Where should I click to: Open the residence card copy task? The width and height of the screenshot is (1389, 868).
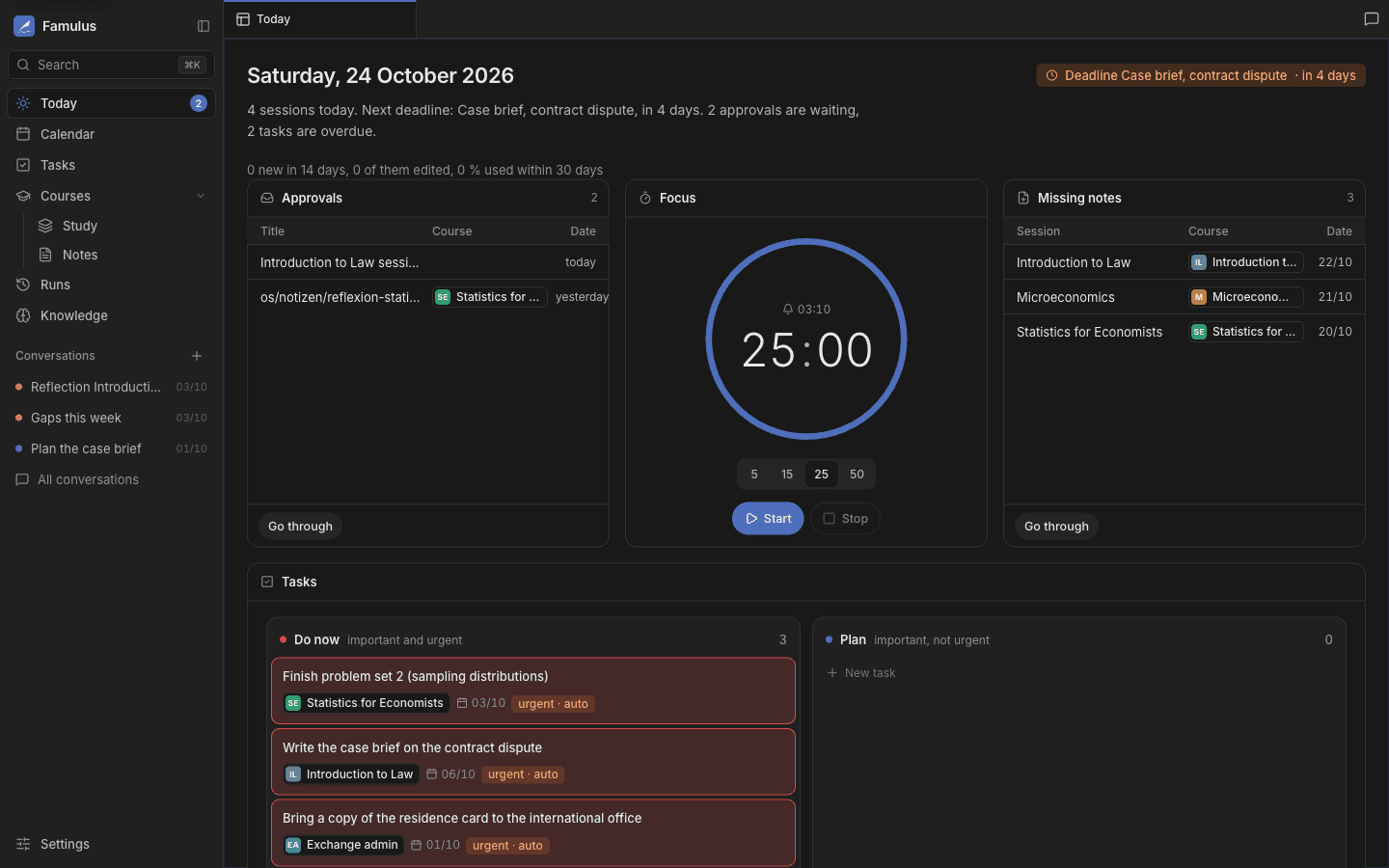pos(533,832)
